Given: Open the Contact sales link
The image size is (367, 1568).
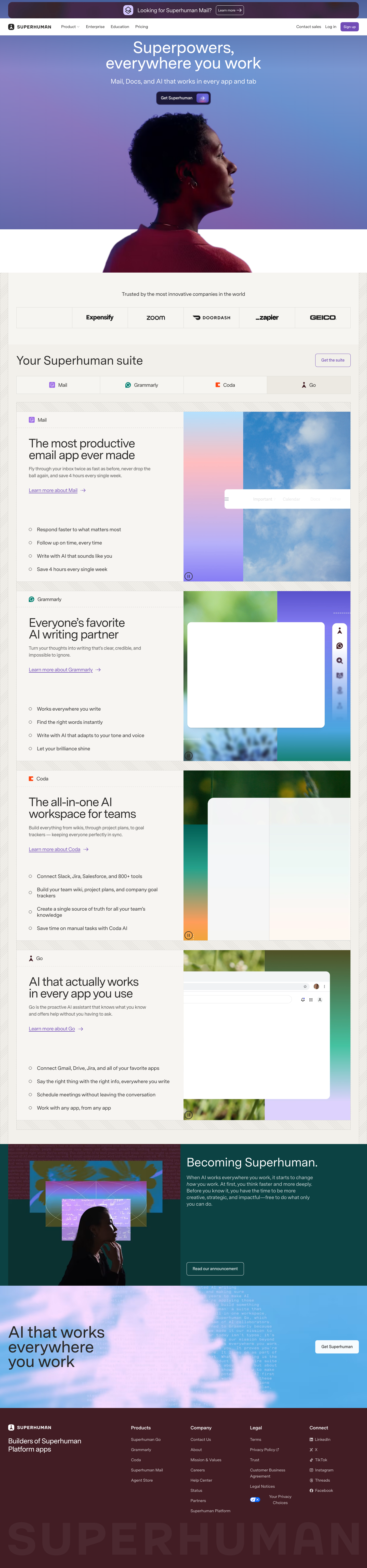Looking at the screenshot, I should tap(309, 27).
